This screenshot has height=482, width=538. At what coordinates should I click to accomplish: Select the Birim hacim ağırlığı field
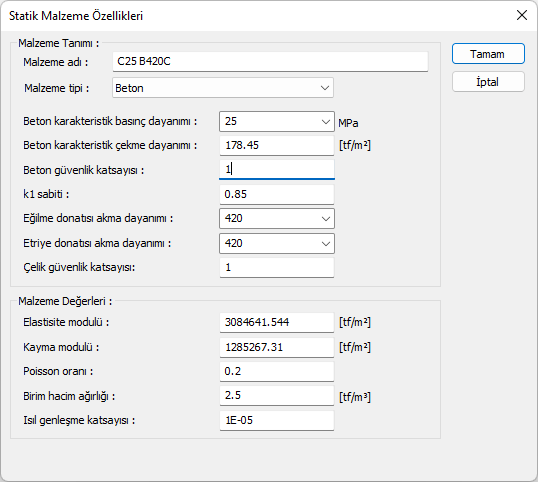tap(277, 396)
